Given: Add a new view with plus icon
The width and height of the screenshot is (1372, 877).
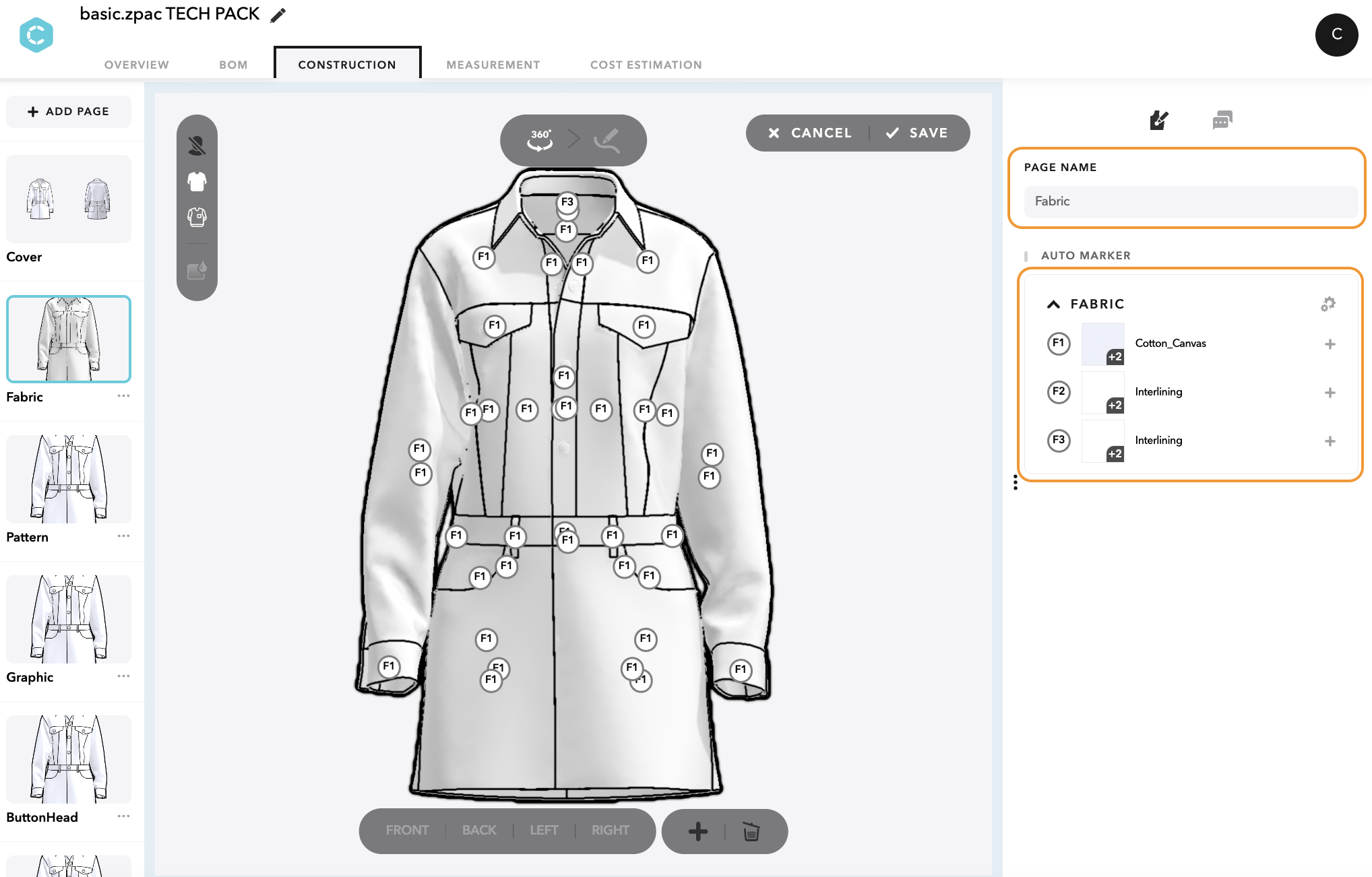Looking at the screenshot, I should pyautogui.click(x=698, y=831).
